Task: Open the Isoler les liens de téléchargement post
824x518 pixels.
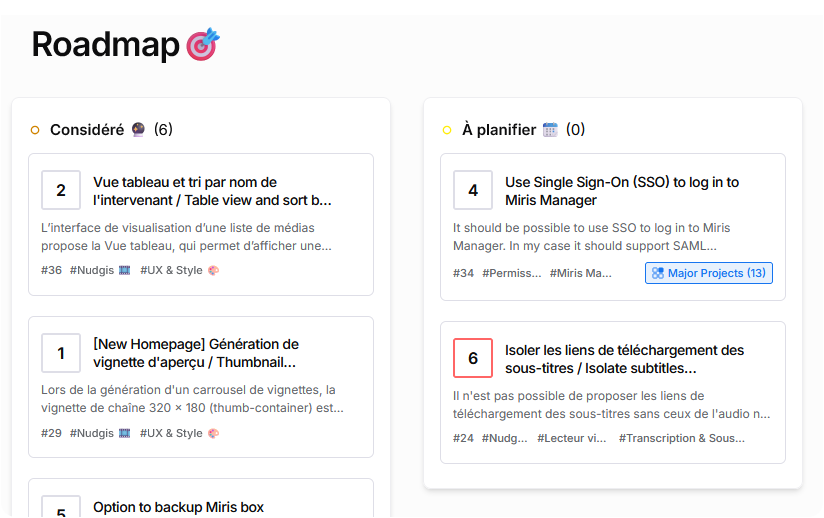Action: tap(624, 359)
